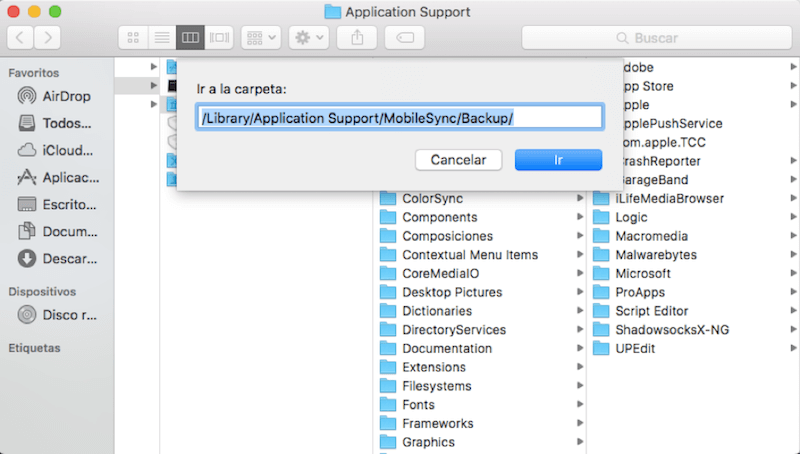Viewport: 800px width, 454px height.
Task: Go back with the left arrow
Action: pyautogui.click(x=20, y=38)
